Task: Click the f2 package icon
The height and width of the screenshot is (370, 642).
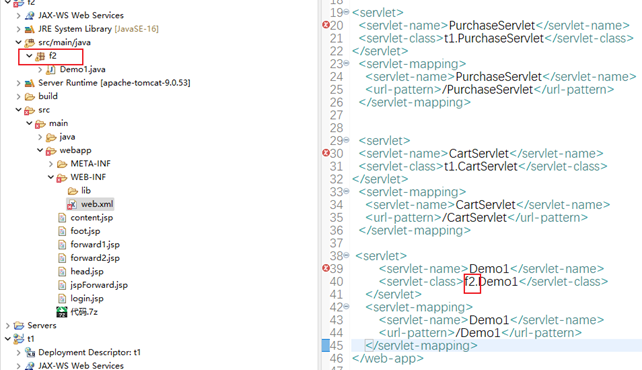Action: tap(40, 56)
